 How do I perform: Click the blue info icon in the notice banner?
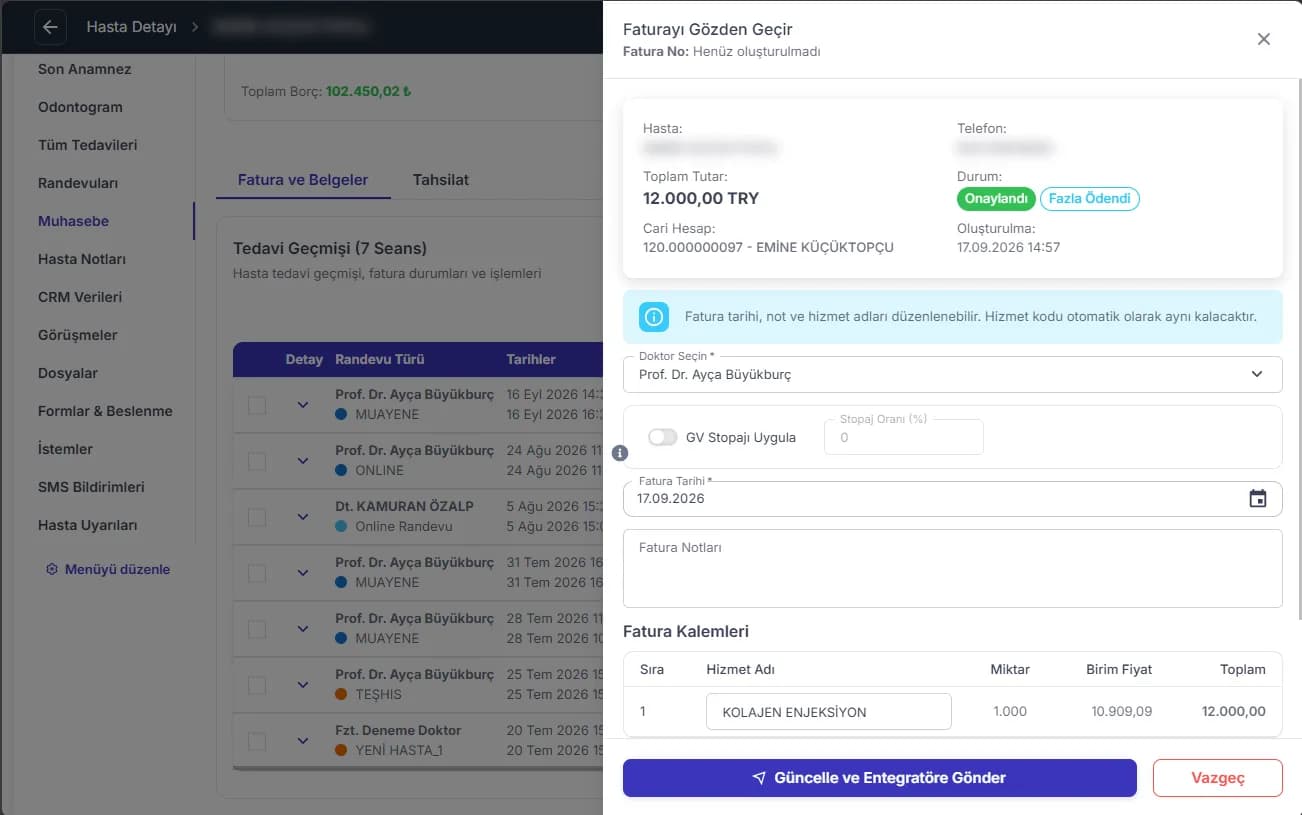654,317
